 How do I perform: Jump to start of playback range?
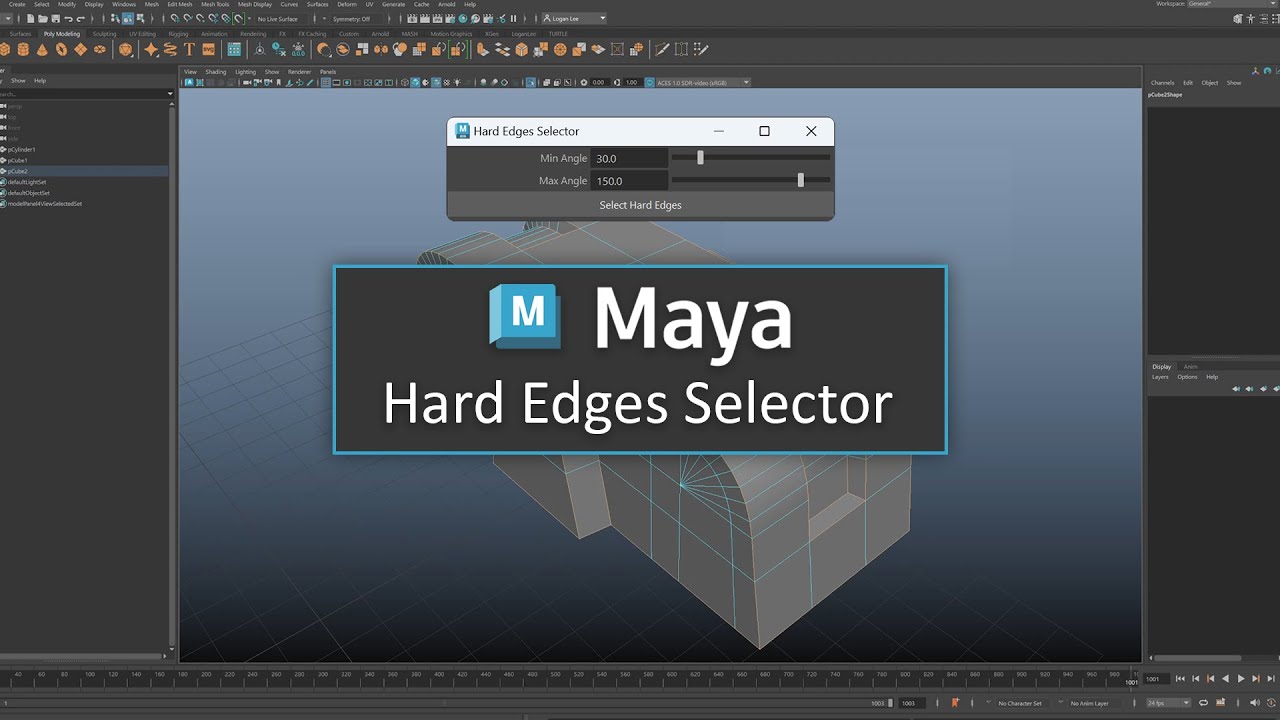point(1180,679)
